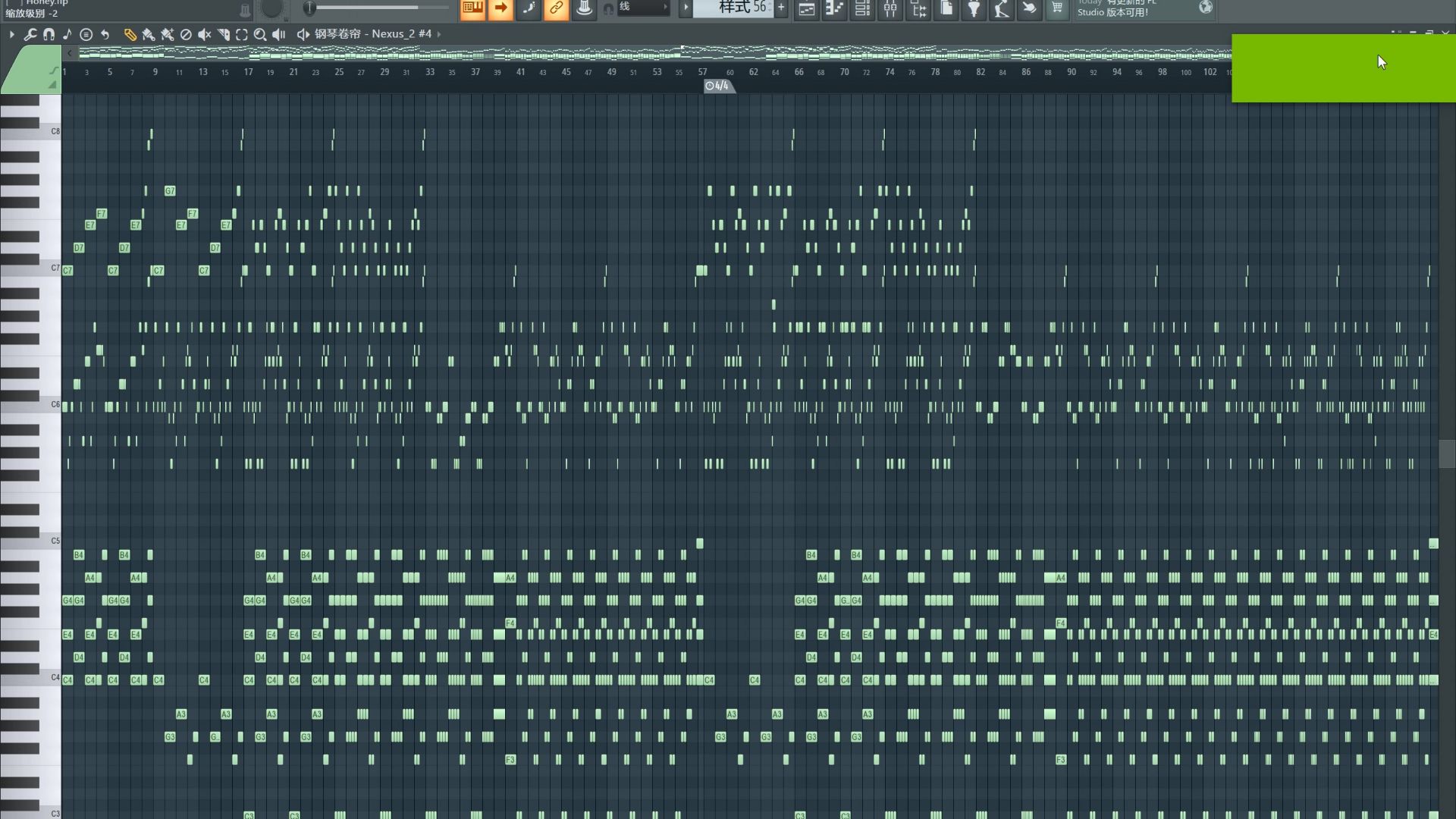
Task: Open the piano roll options menu arrow
Action: click(11, 34)
